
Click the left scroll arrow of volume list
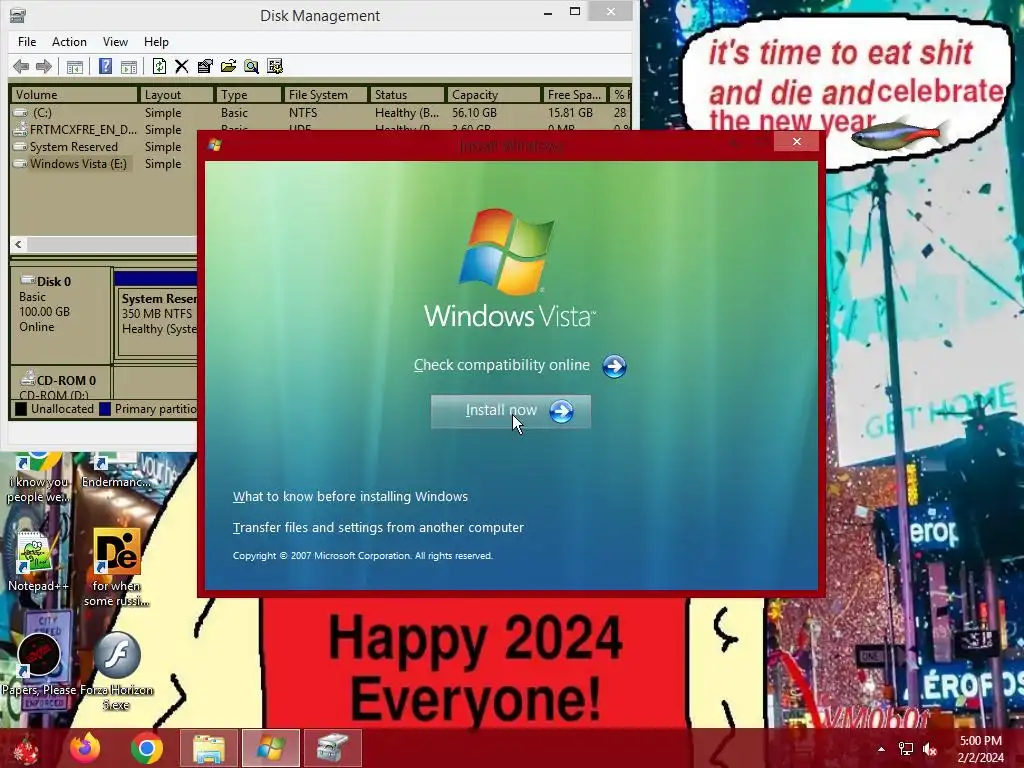(18, 244)
